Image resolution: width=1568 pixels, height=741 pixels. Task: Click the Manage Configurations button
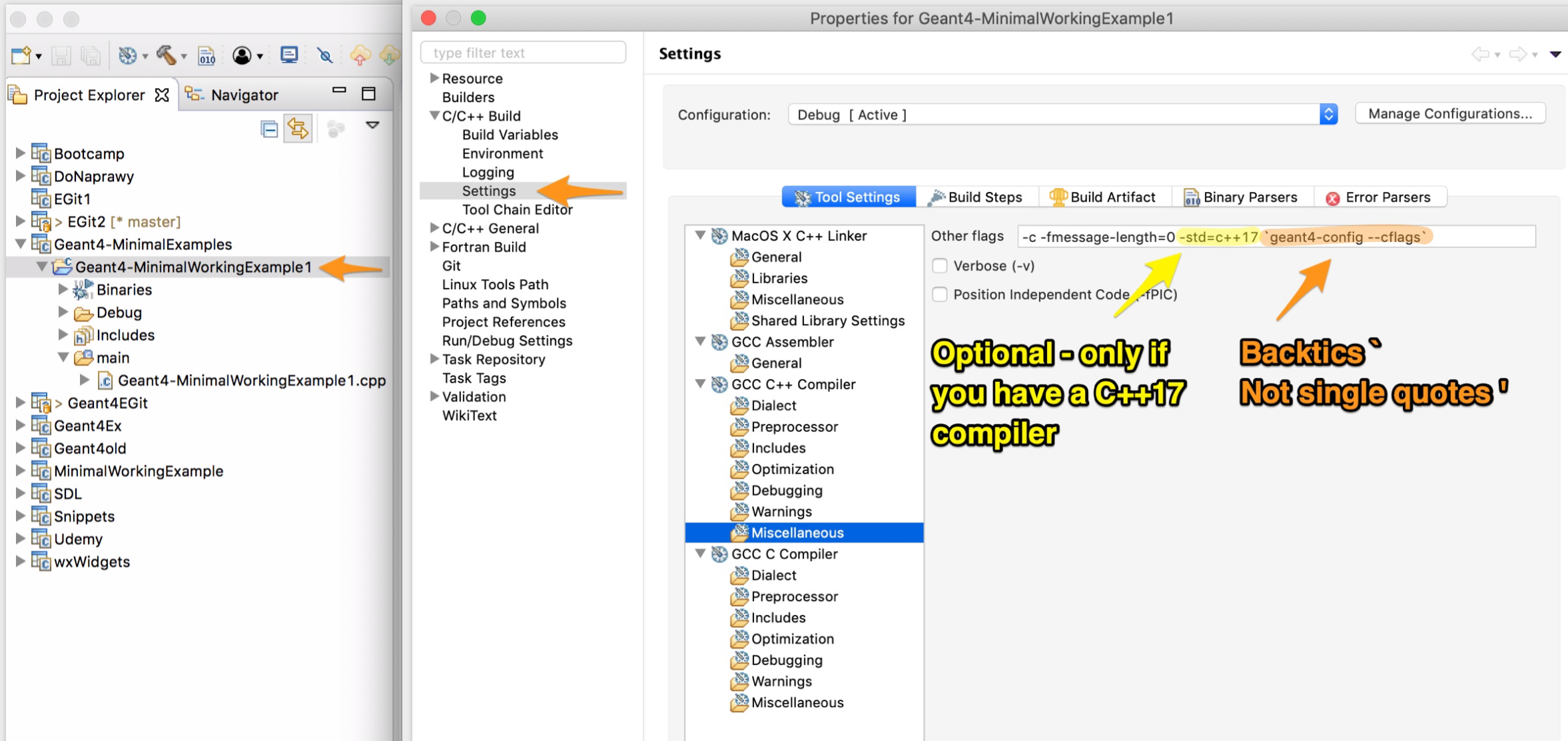point(1450,113)
